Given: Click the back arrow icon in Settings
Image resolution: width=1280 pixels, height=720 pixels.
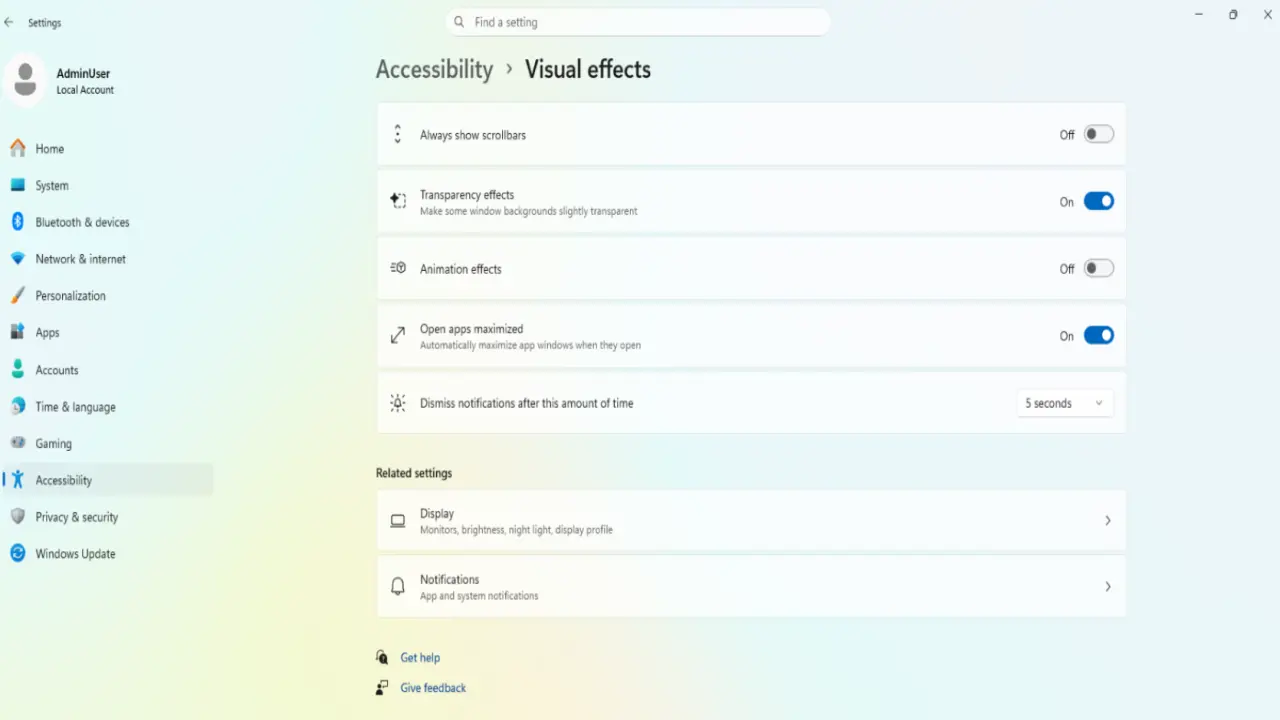Looking at the screenshot, I should click(9, 22).
